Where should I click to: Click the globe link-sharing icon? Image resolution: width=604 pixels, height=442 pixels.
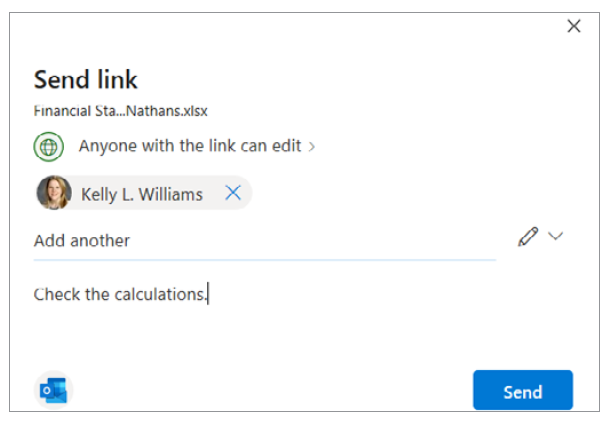(x=48, y=146)
